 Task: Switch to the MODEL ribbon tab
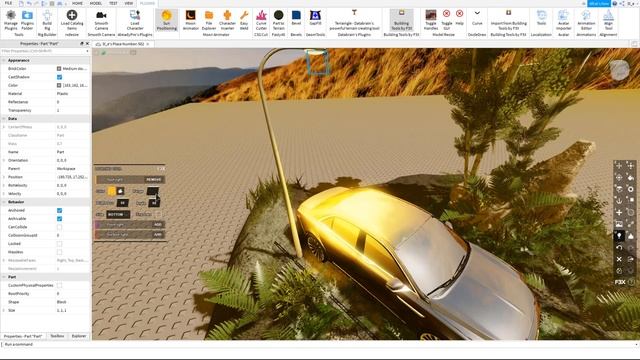96,3
